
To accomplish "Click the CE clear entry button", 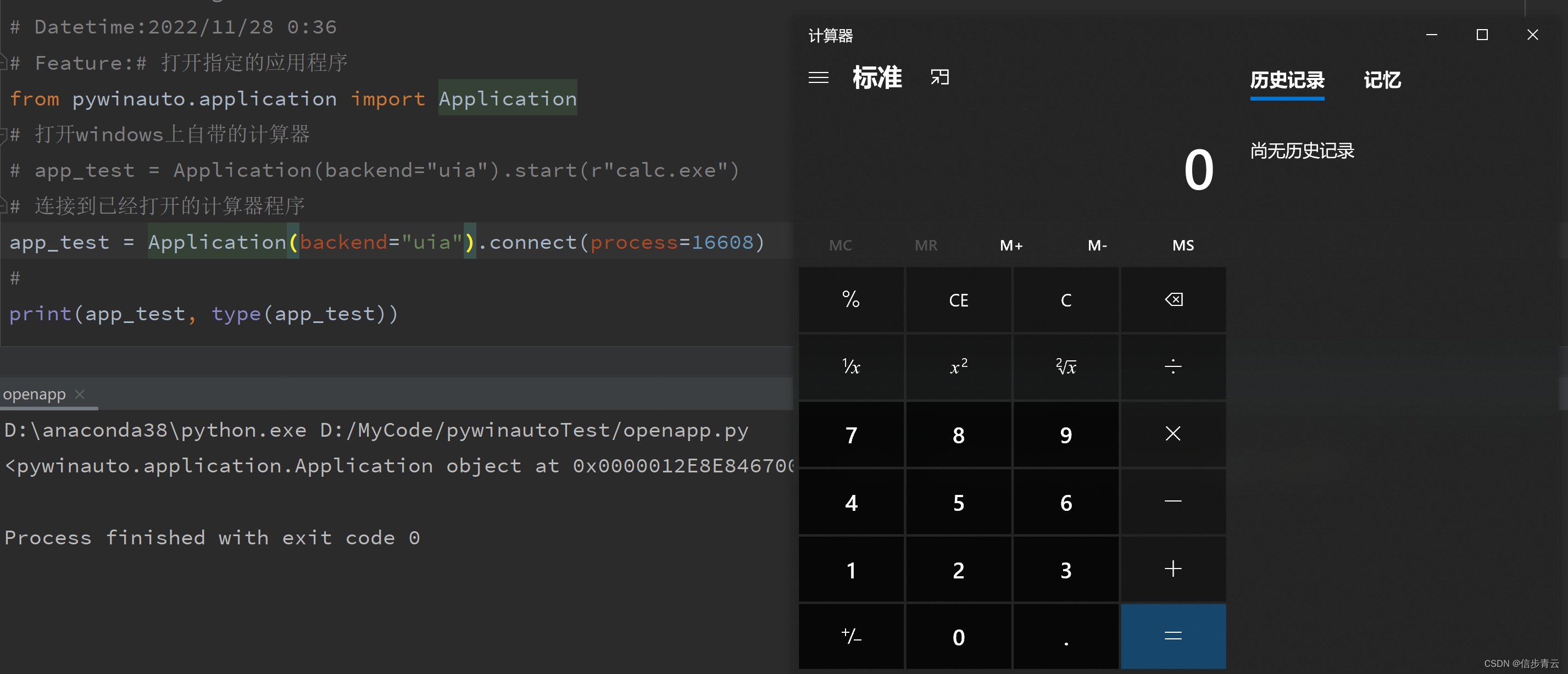I will [958, 300].
